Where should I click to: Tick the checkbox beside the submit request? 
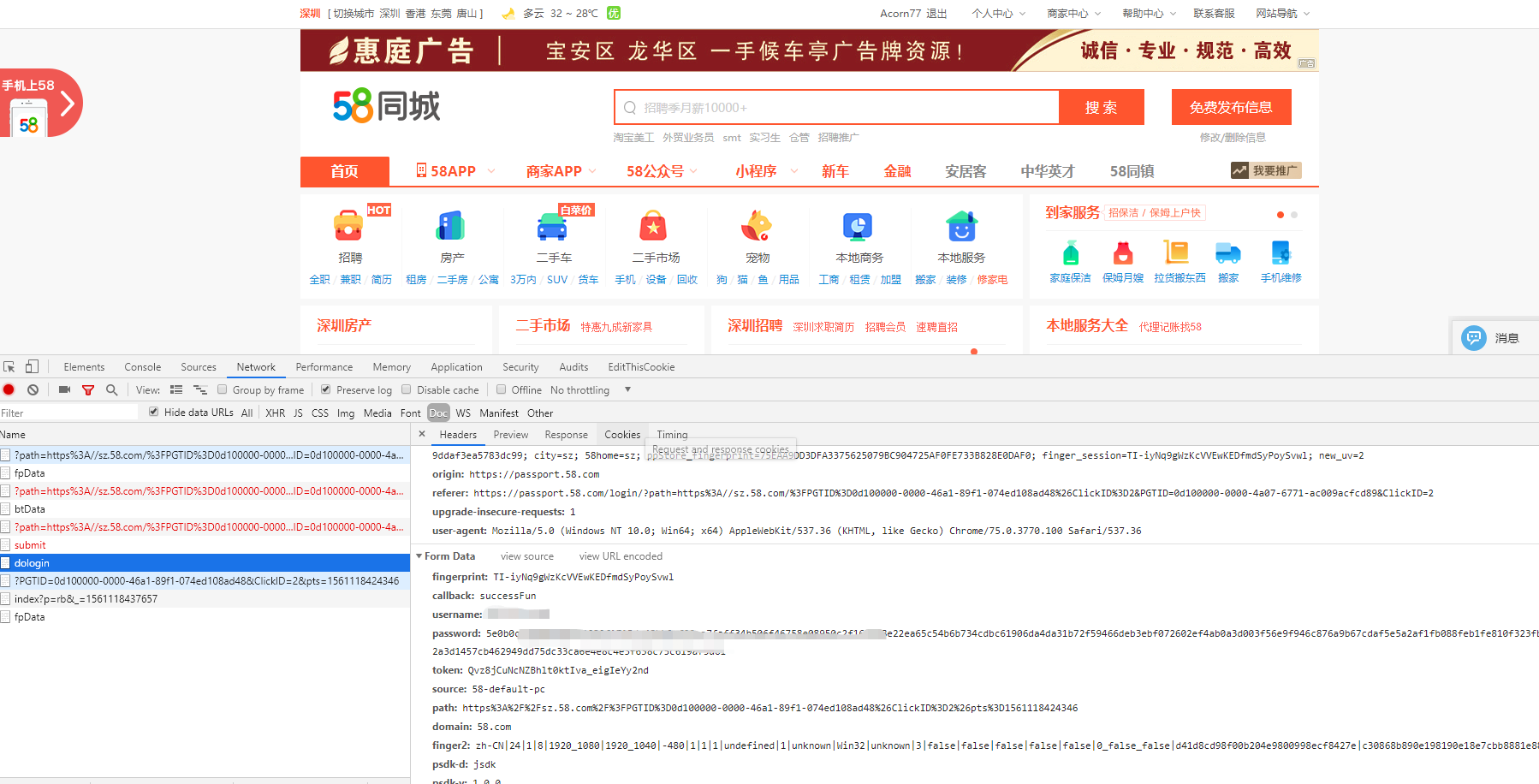click(x=5, y=544)
